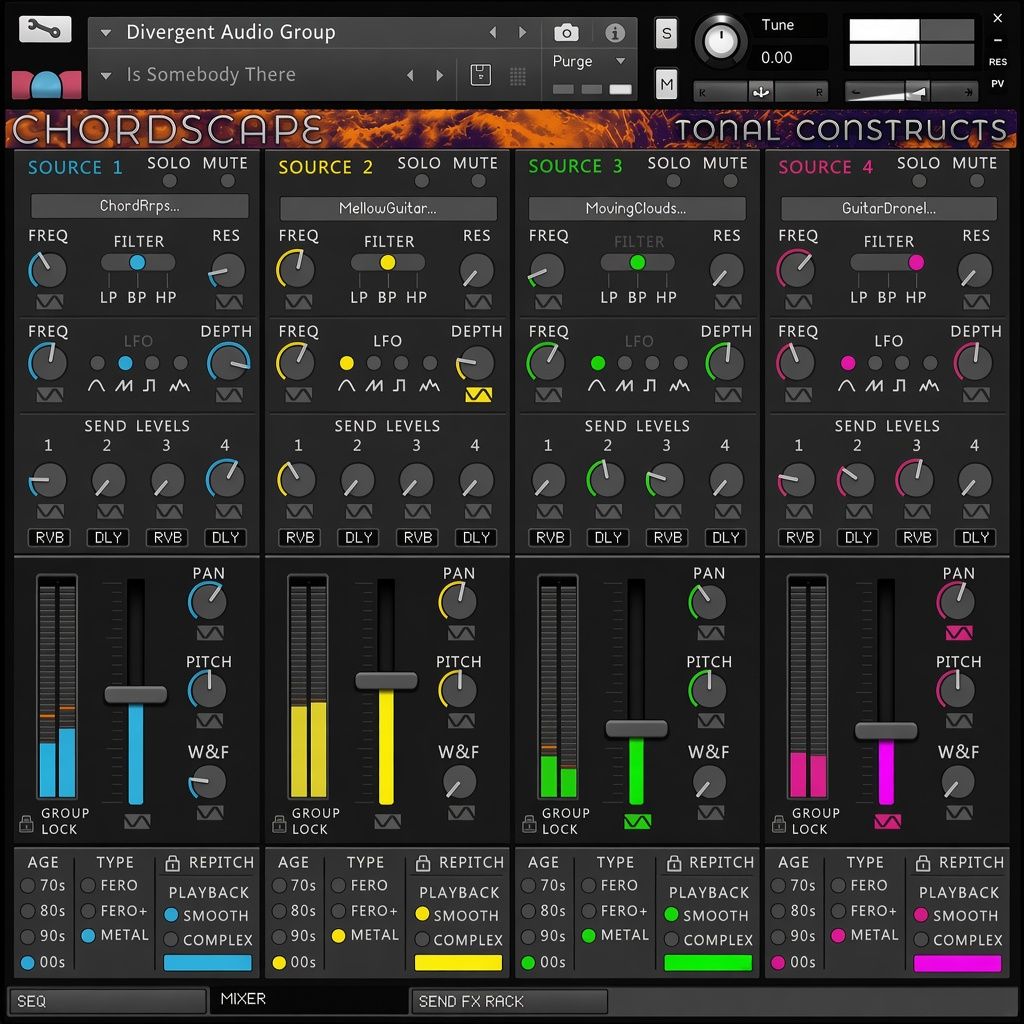Open the Is Somebody There preset dropdown arrow
The width and height of the screenshot is (1024, 1024).
pyautogui.click(x=106, y=75)
